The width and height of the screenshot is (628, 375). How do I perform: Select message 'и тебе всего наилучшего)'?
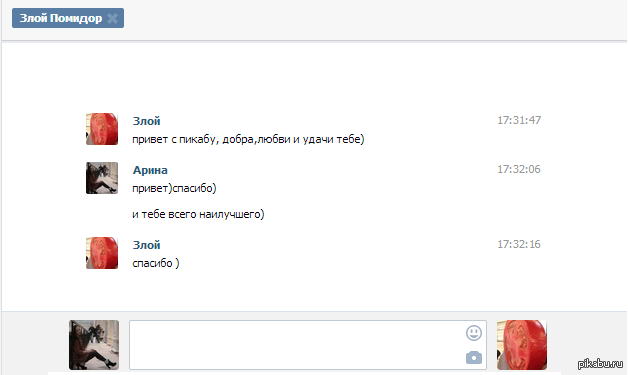[198, 214]
